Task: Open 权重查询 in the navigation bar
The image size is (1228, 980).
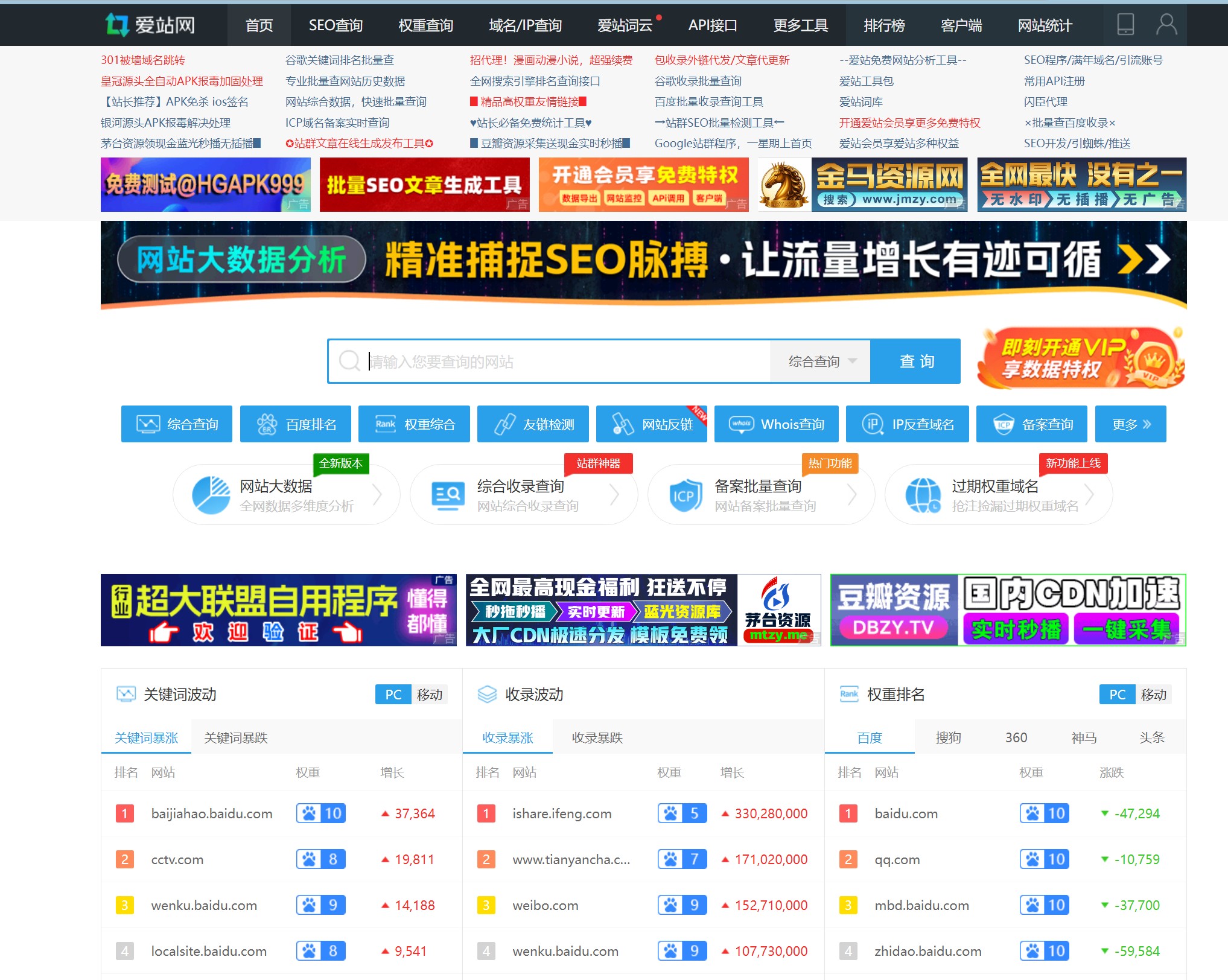Action: pyautogui.click(x=426, y=25)
